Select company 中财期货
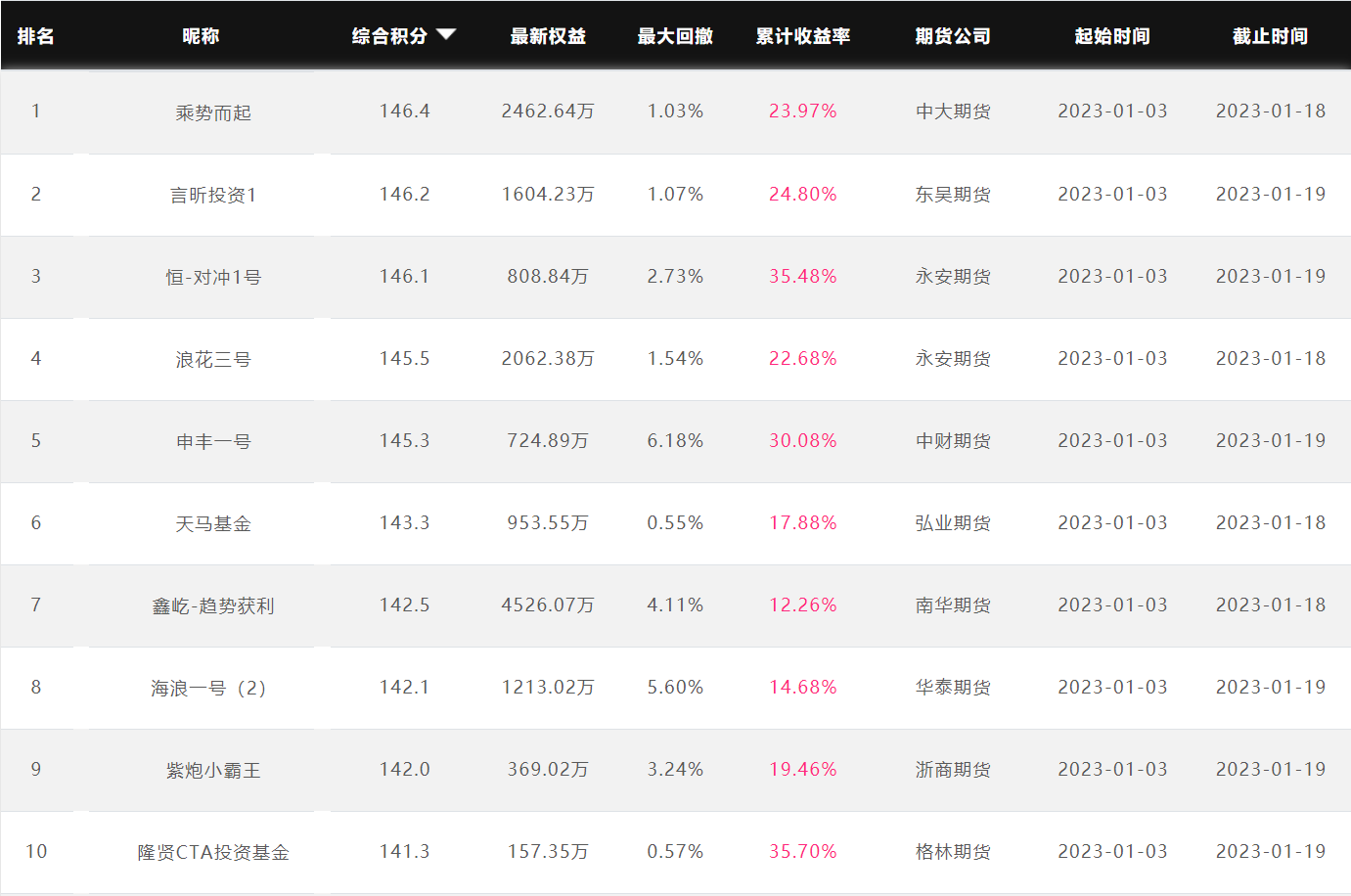 (x=953, y=440)
